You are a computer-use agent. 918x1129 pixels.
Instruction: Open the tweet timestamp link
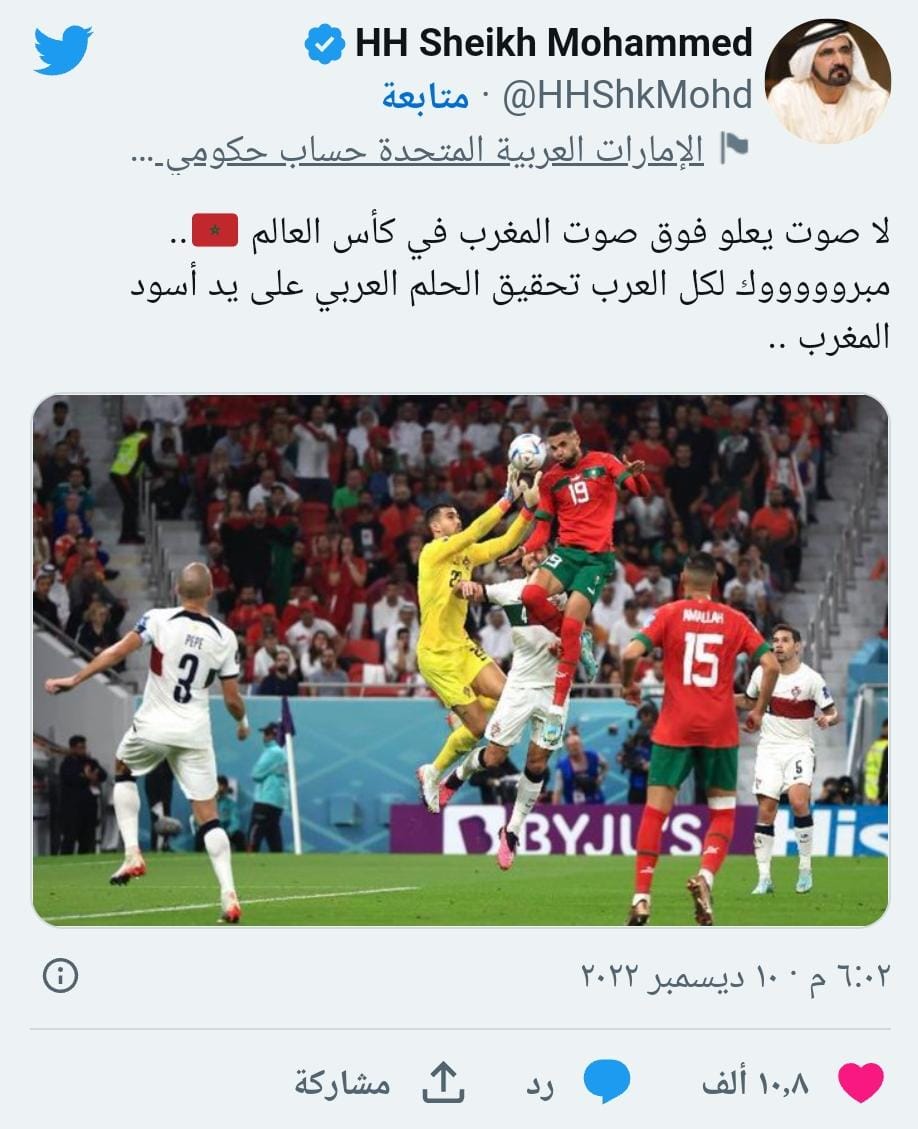734,976
